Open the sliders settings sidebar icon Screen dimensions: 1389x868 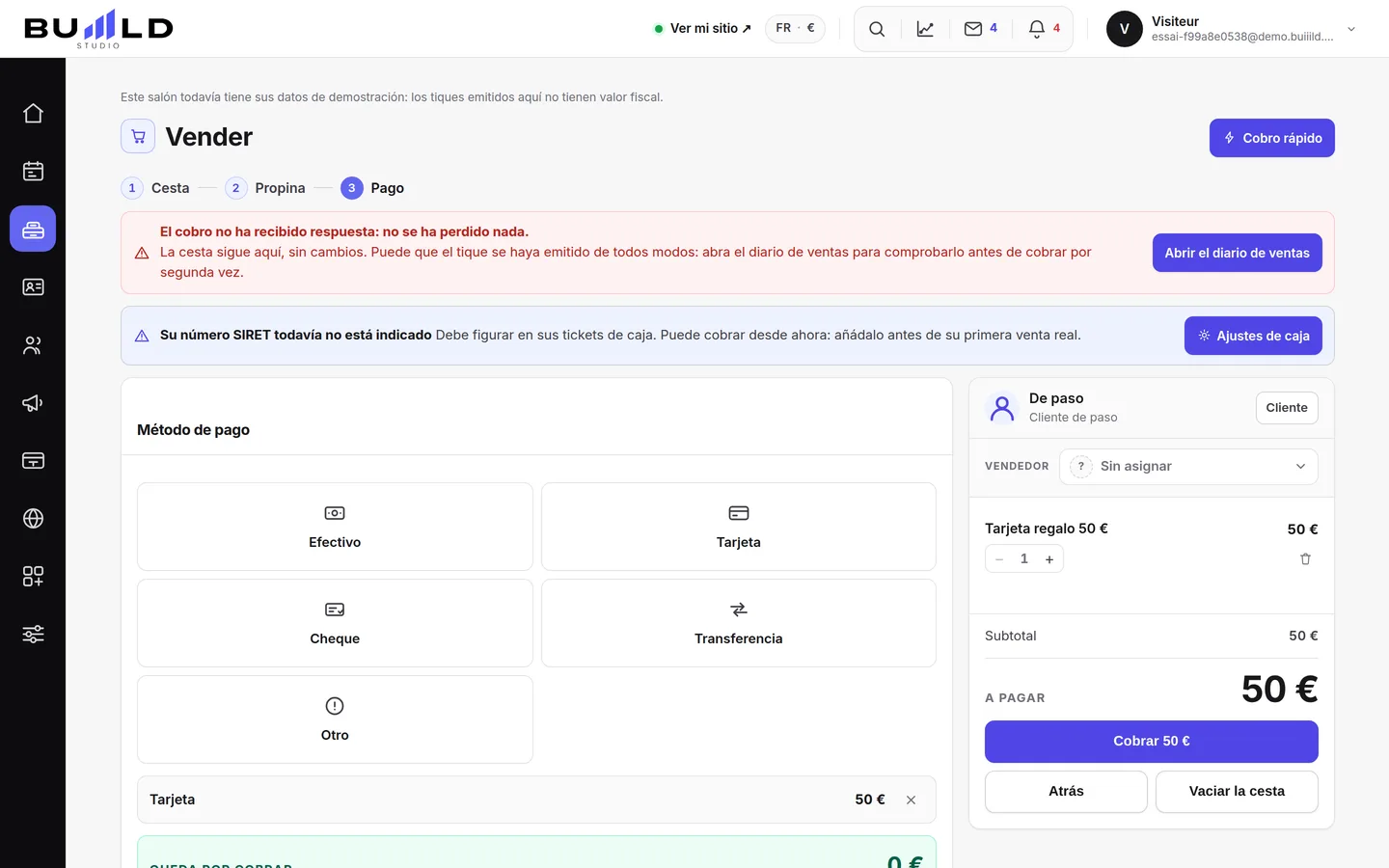pos(33,635)
